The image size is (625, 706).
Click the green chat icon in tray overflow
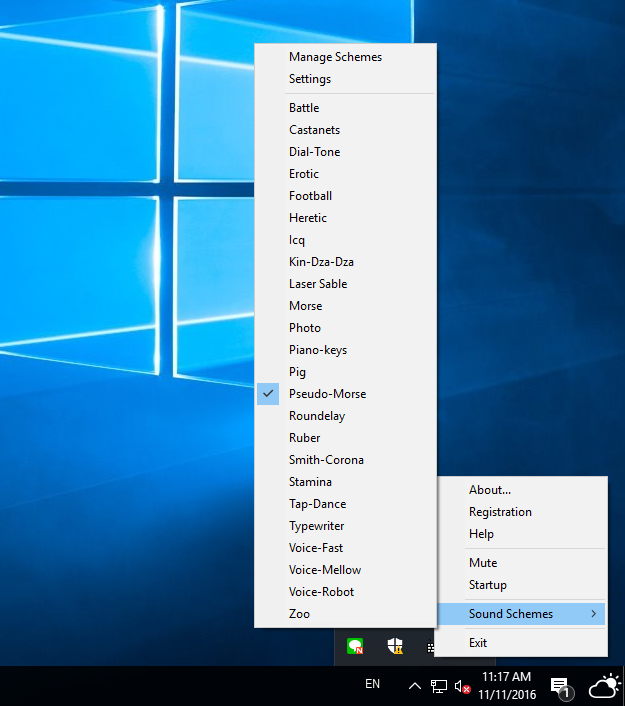coord(355,646)
